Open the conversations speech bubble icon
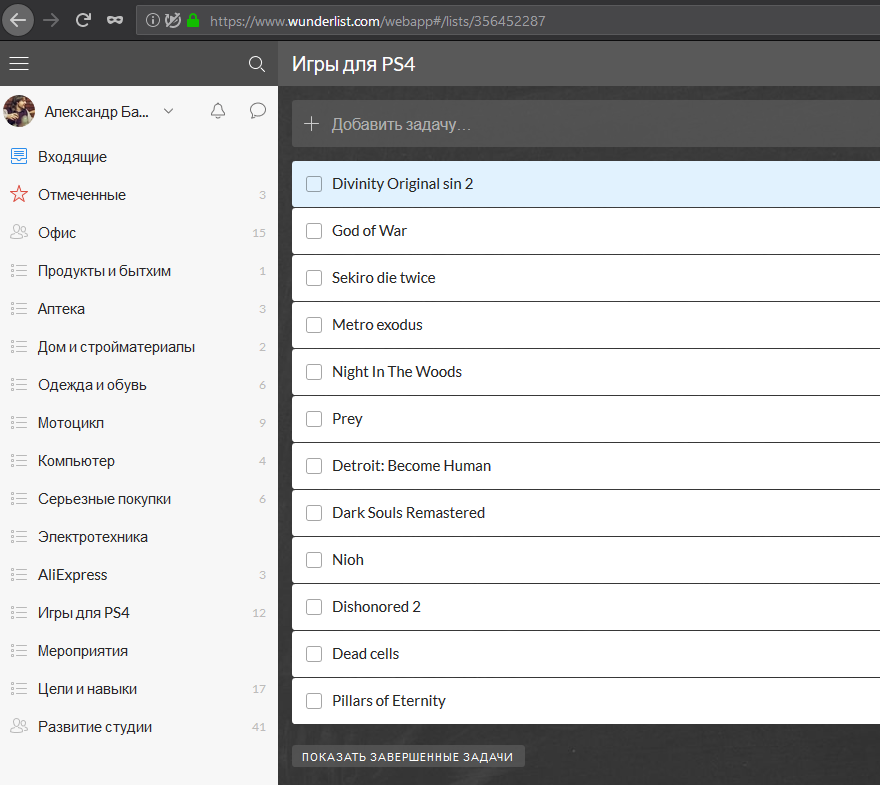This screenshot has width=880, height=785. click(258, 111)
